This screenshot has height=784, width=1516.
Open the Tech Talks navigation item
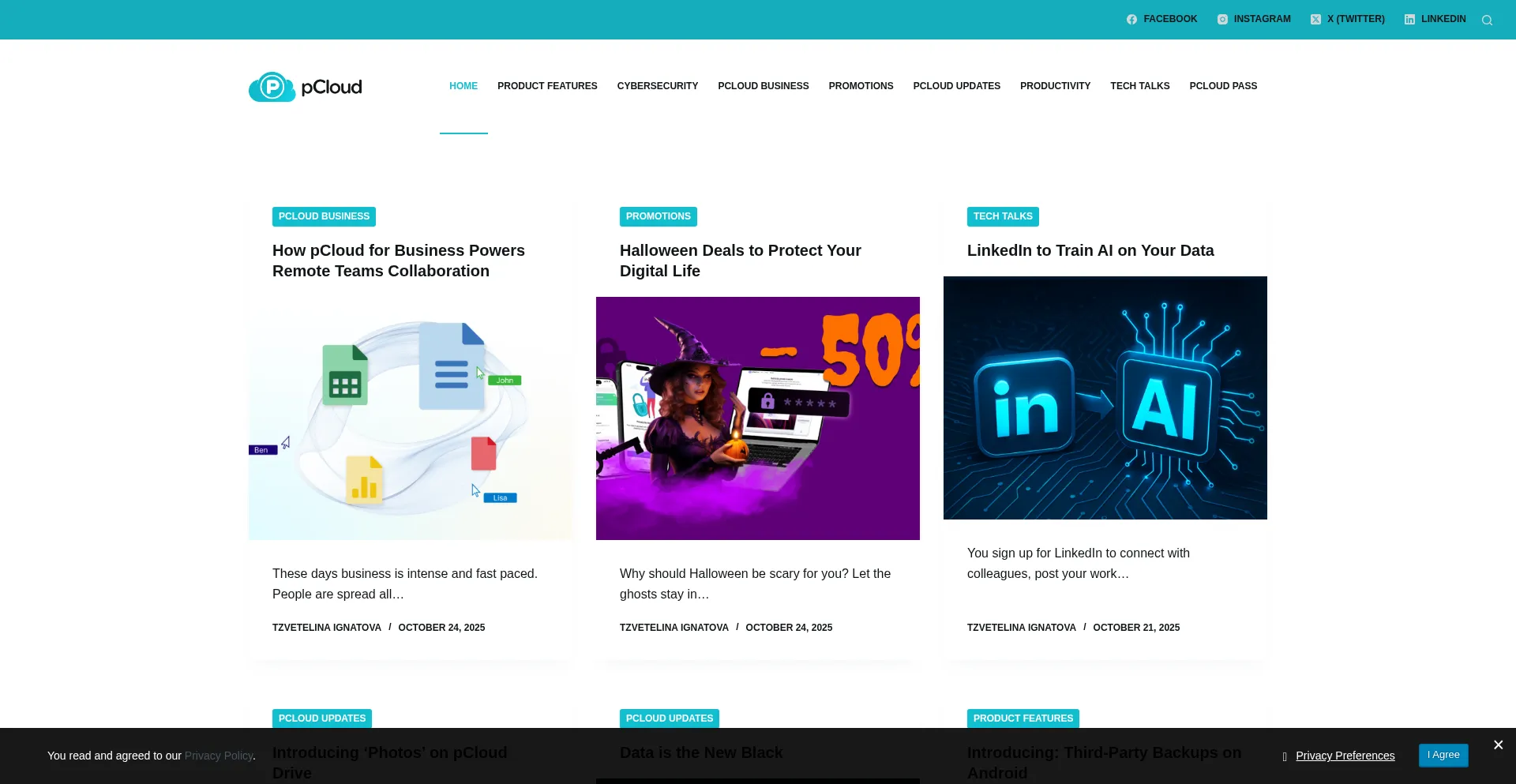pyautogui.click(x=1139, y=86)
